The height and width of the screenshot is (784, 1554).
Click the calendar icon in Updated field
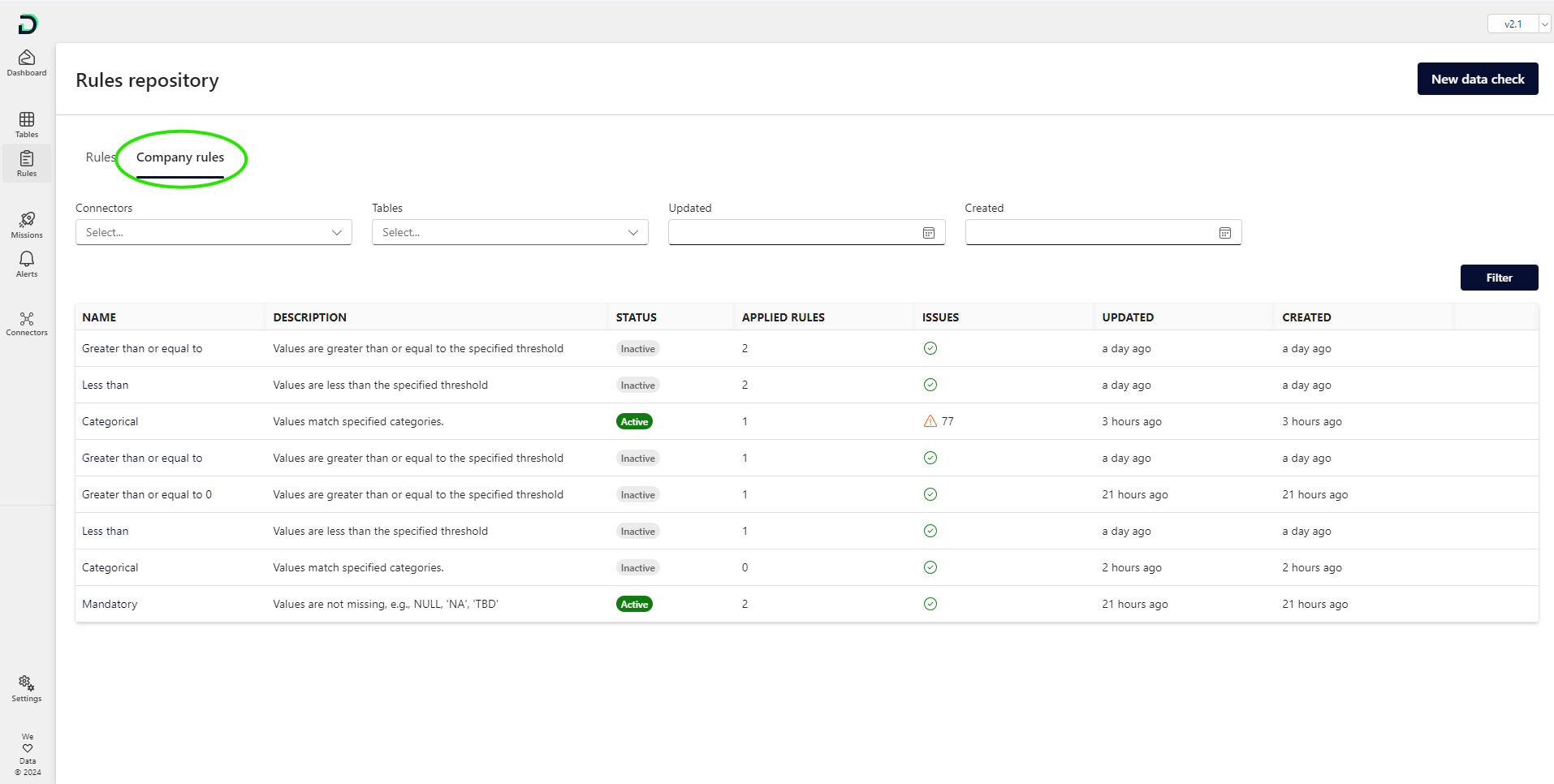[x=929, y=233]
